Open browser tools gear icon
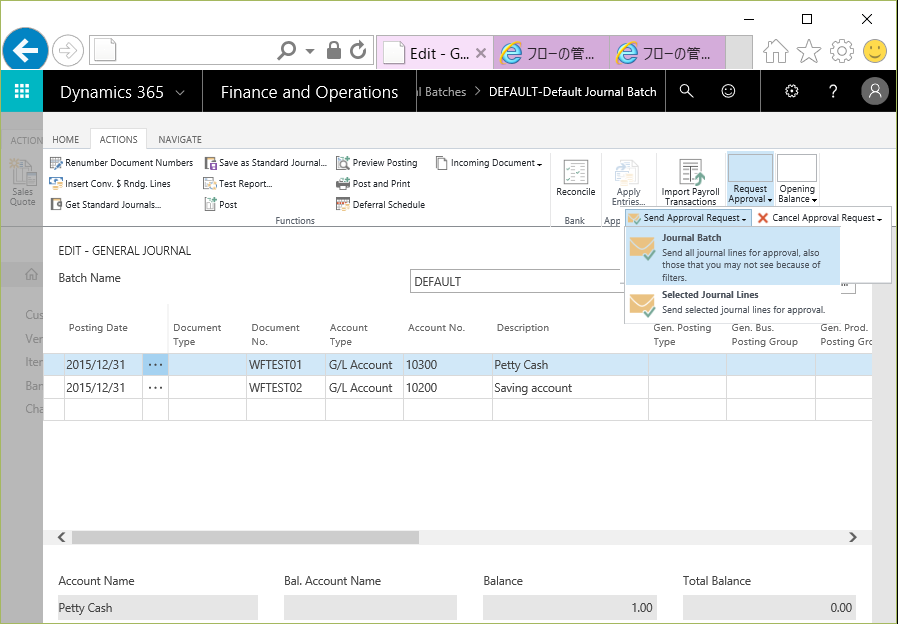Viewport: 898px width, 624px height. [x=841, y=51]
